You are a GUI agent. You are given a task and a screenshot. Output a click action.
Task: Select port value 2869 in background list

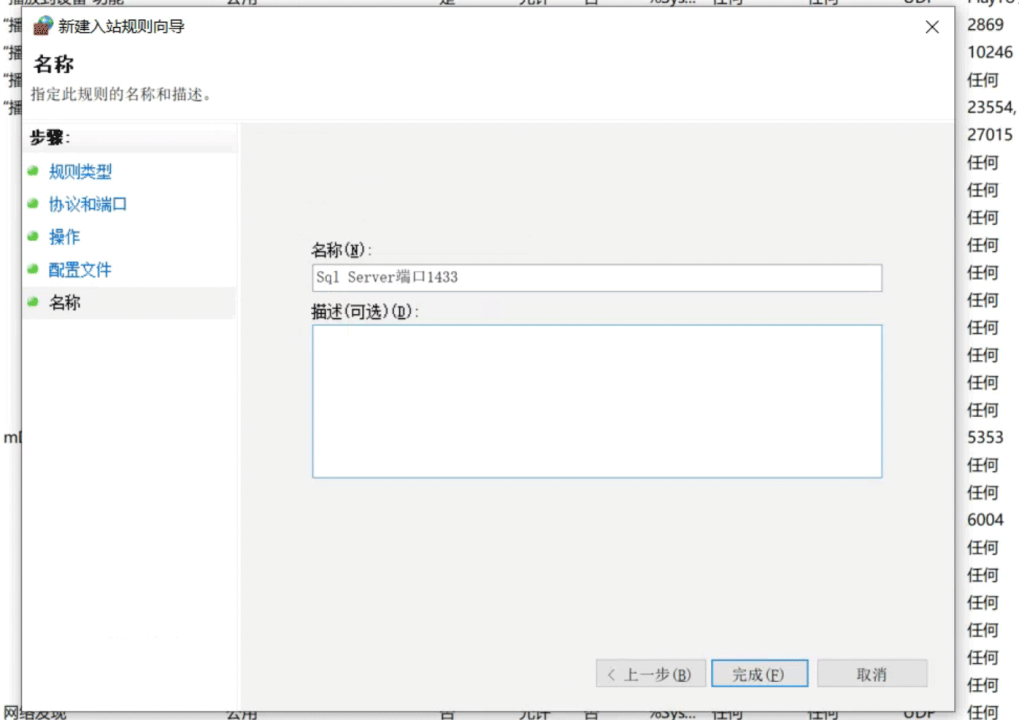[985, 25]
